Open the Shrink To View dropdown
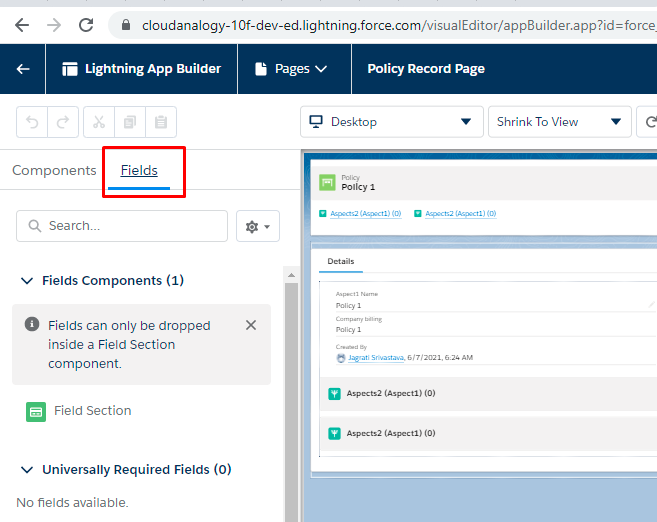The height and width of the screenshot is (522, 657). click(x=560, y=122)
